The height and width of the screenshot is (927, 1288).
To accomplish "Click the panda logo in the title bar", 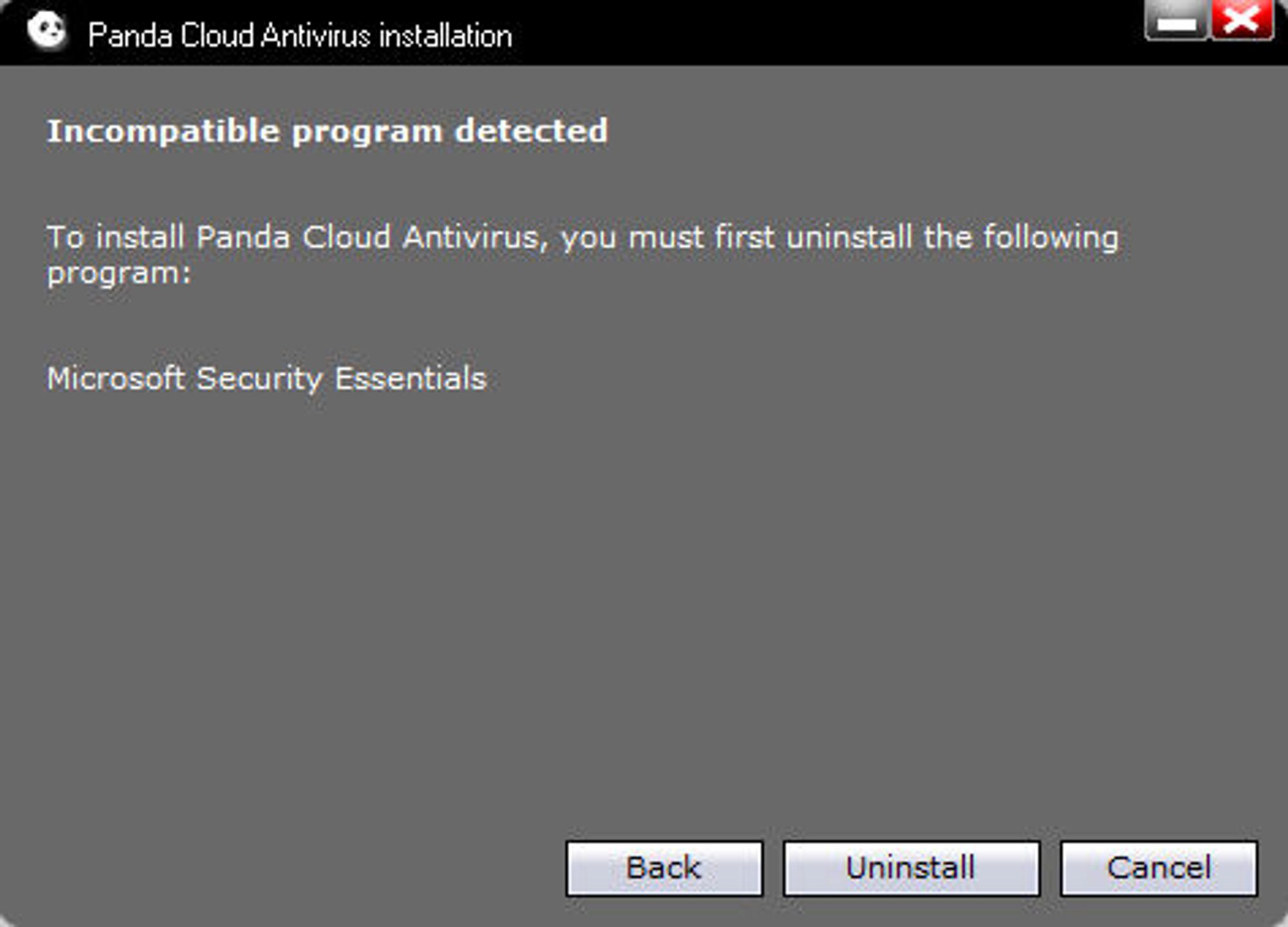I will [x=47, y=31].
